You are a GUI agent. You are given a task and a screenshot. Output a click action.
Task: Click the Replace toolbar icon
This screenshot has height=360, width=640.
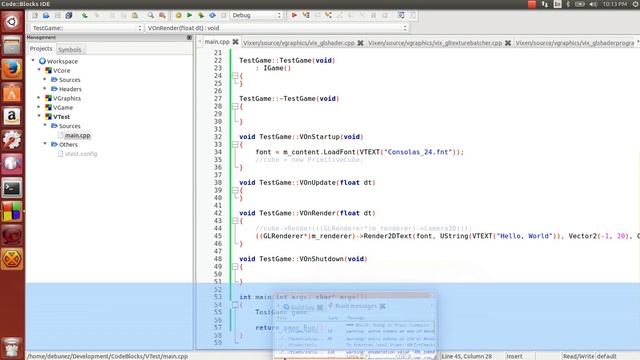(162, 15)
